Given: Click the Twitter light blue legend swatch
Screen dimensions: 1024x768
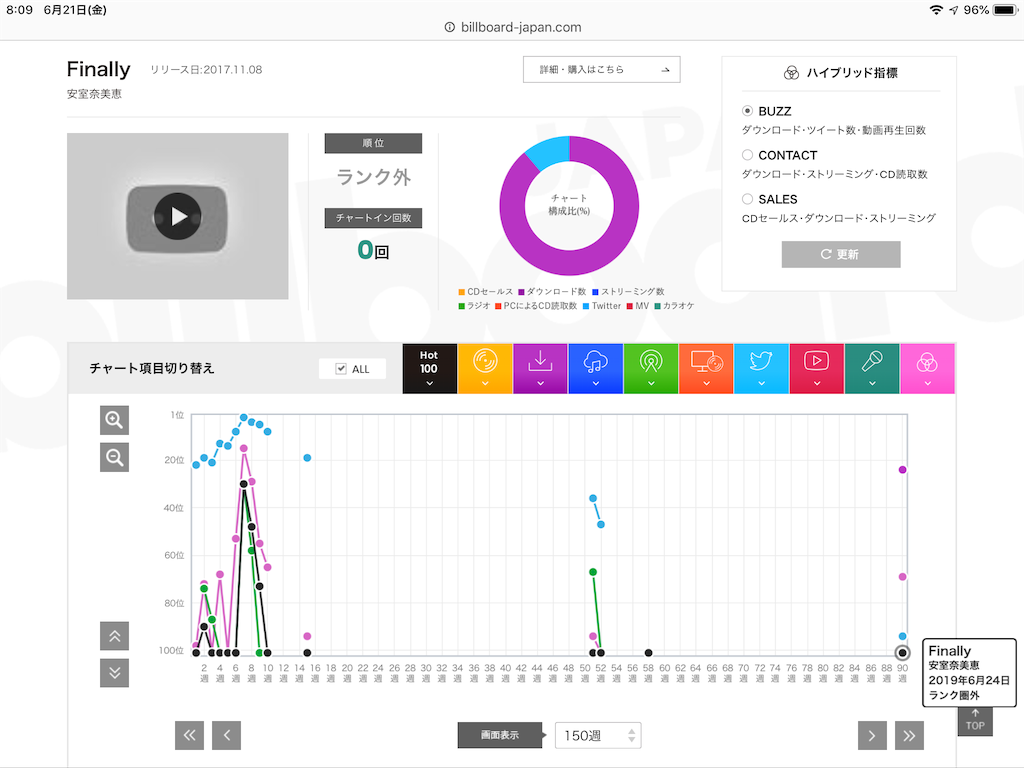Looking at the screenshot, I should coord(586,306).
